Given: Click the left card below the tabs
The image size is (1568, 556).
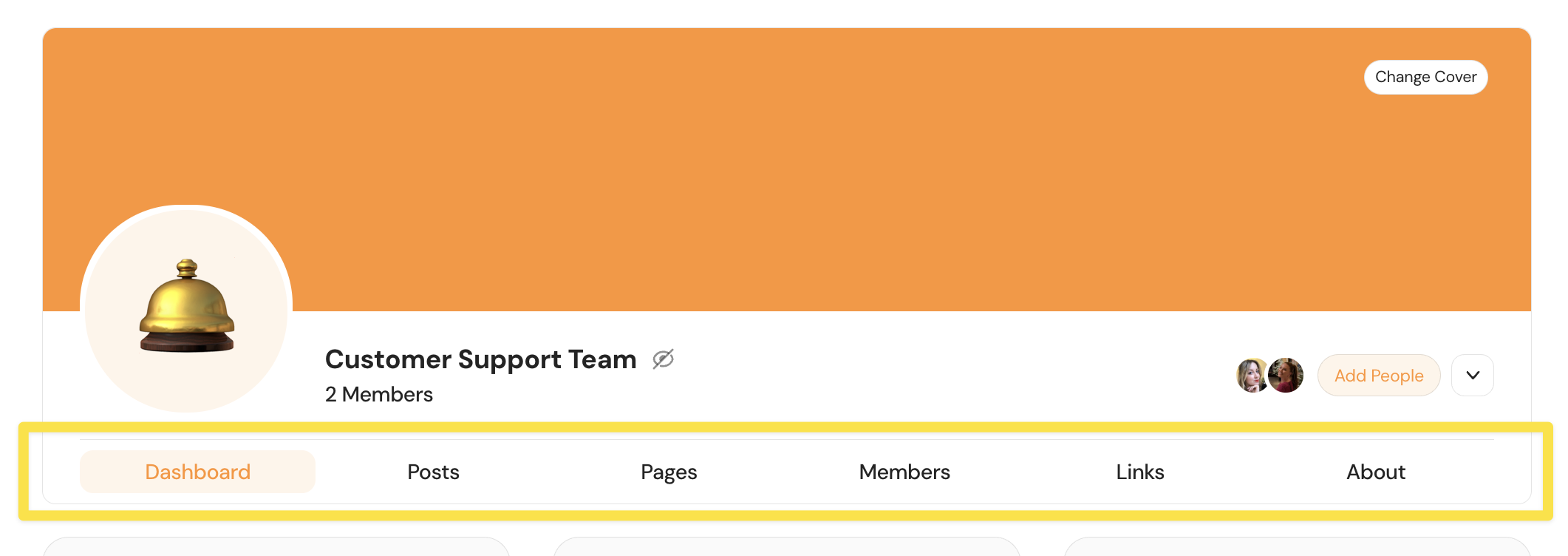Looking at the screenshot, I should point(276,547).
